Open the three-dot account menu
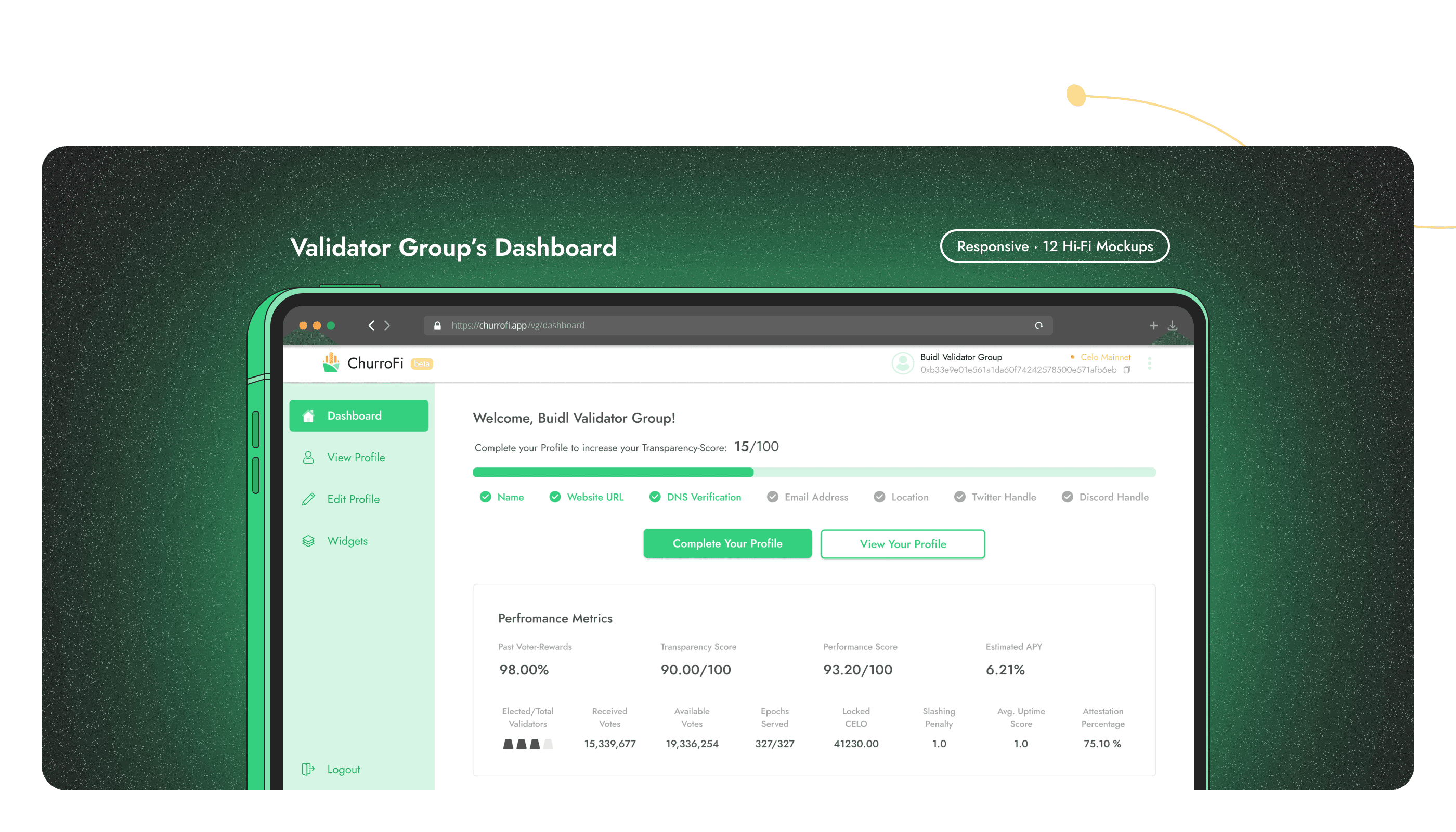 point(1150,363)
